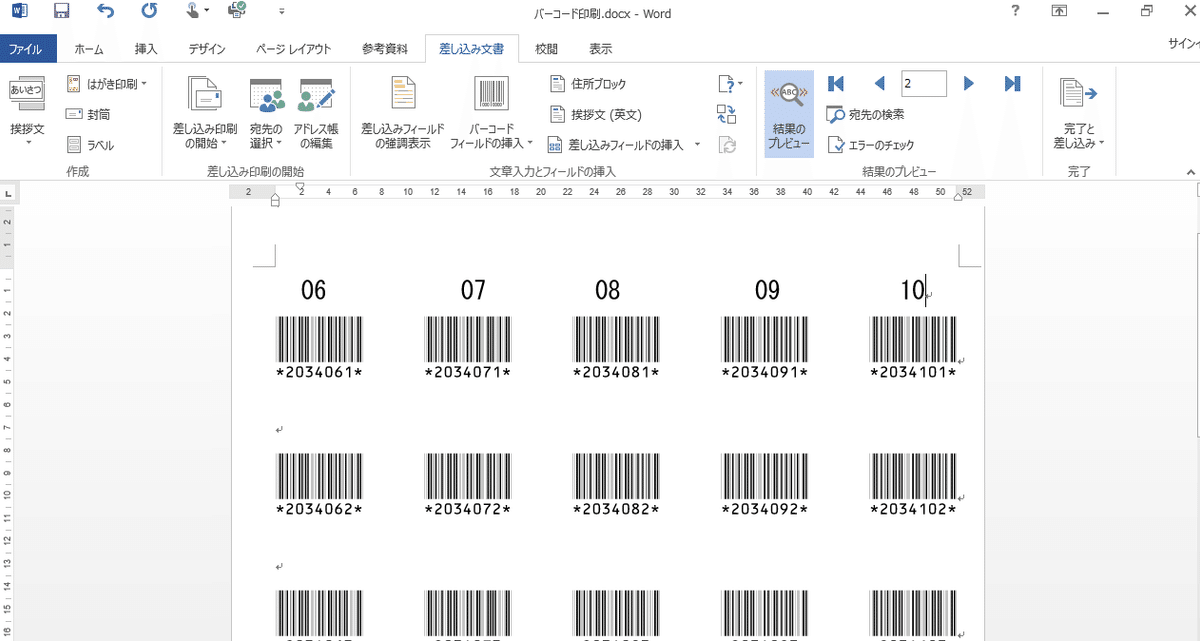Click the tab selector at ruler corner
This screenshot has height=641, width=1200.
tap(9, 191)
